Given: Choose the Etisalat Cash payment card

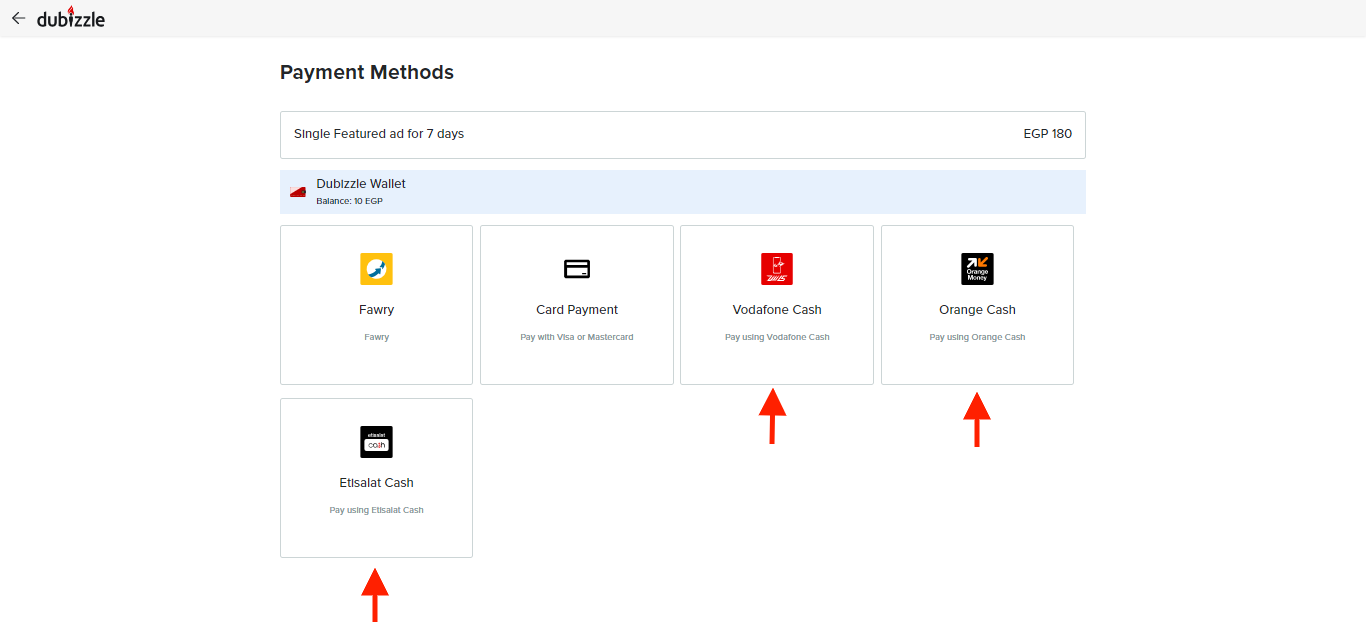Looking at the screenshot, I should pos(376,478).
